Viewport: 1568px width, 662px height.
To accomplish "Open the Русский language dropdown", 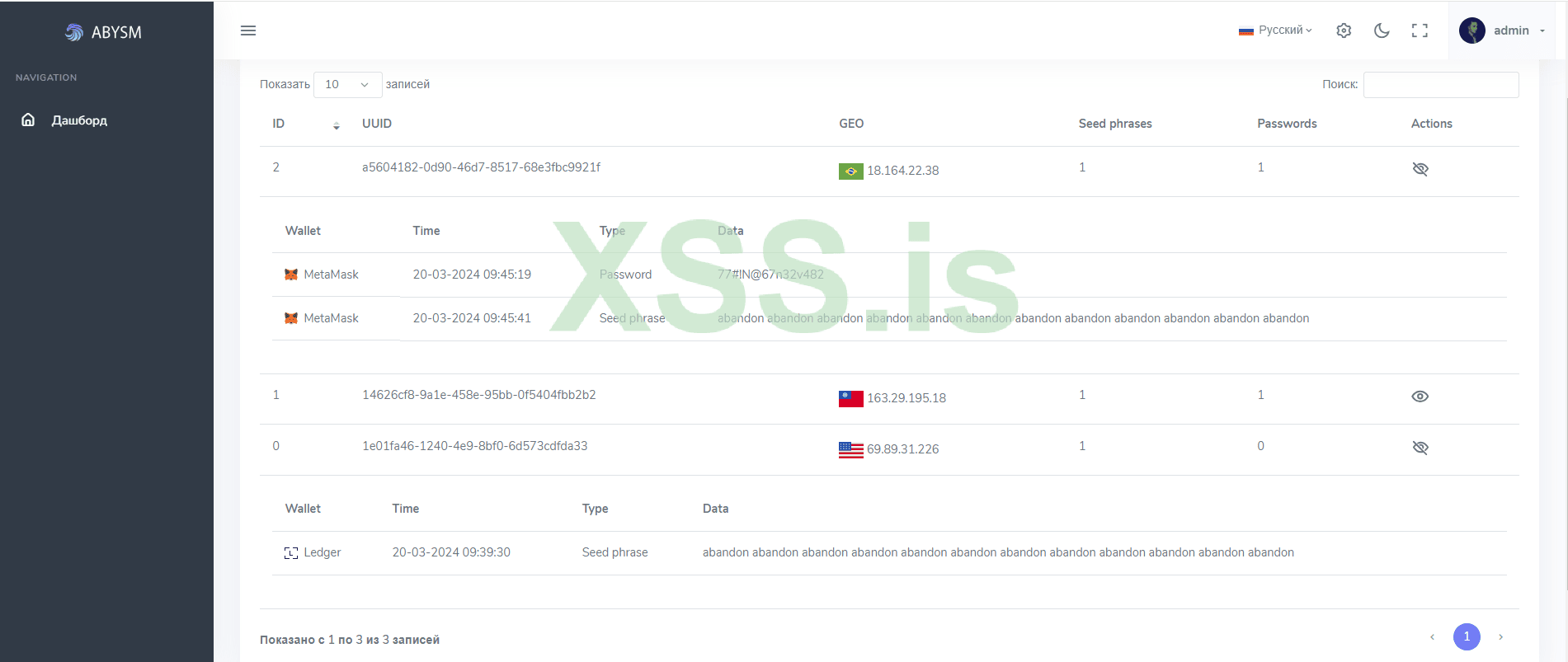I will [x=1275, y=31].
